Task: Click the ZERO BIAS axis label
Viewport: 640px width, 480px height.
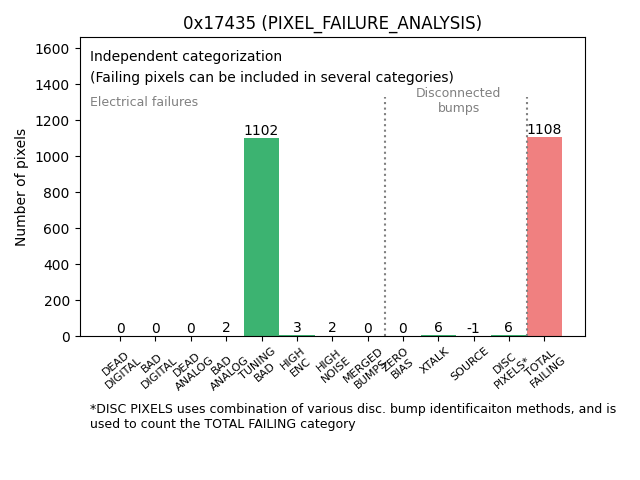Action: click(398, 366)
